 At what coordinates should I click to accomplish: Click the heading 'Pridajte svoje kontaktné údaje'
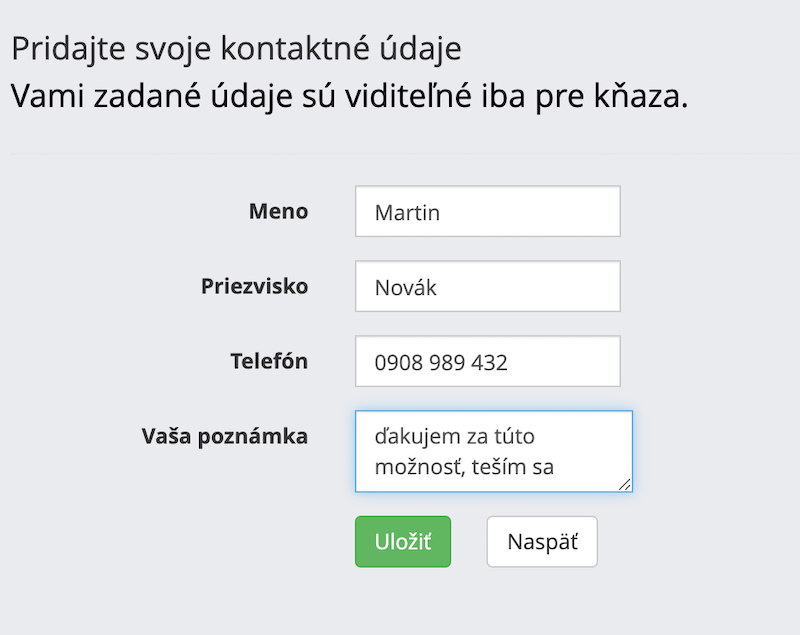(x=235, y=48)
